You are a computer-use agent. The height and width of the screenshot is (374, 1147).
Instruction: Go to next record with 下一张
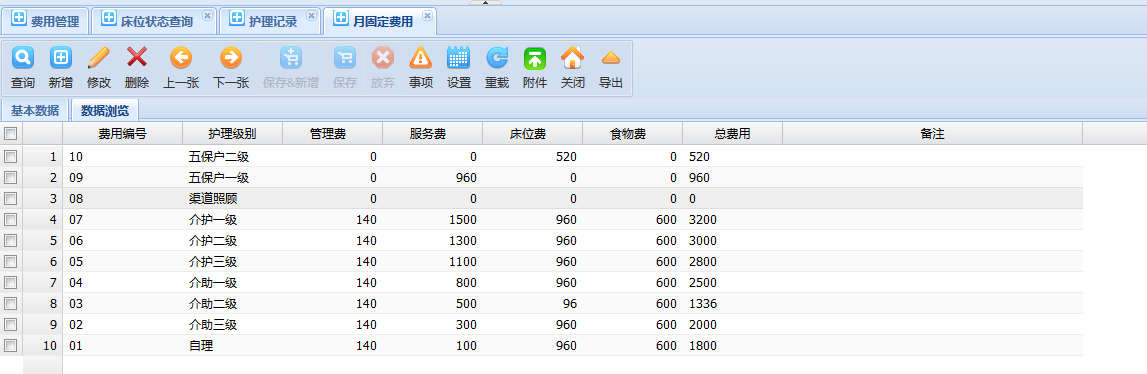pos(230,57)
